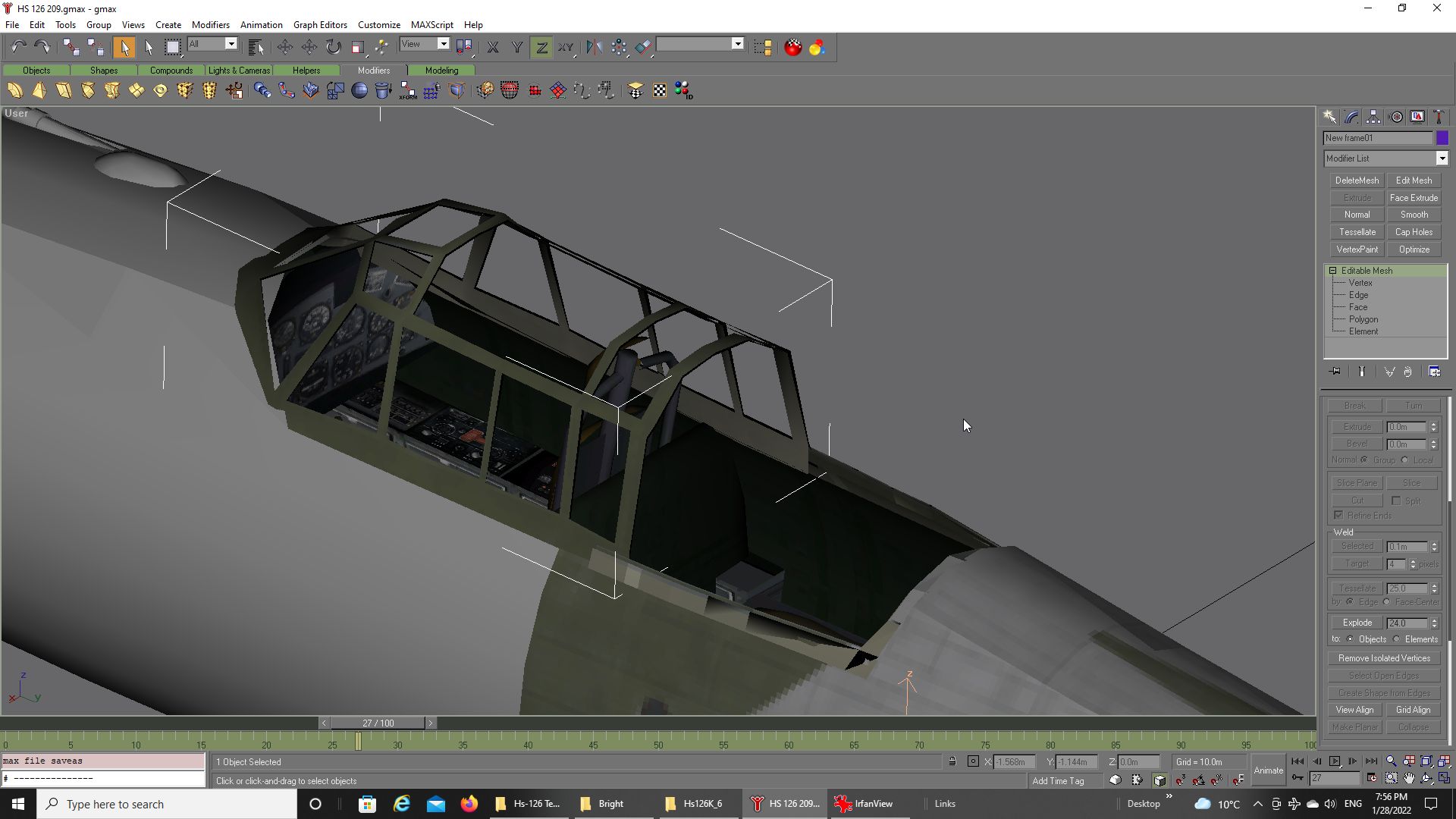This screenshot has height=819, width=1456.
Task: Click the Mirror Selected Objects icon
Action: 594,47
